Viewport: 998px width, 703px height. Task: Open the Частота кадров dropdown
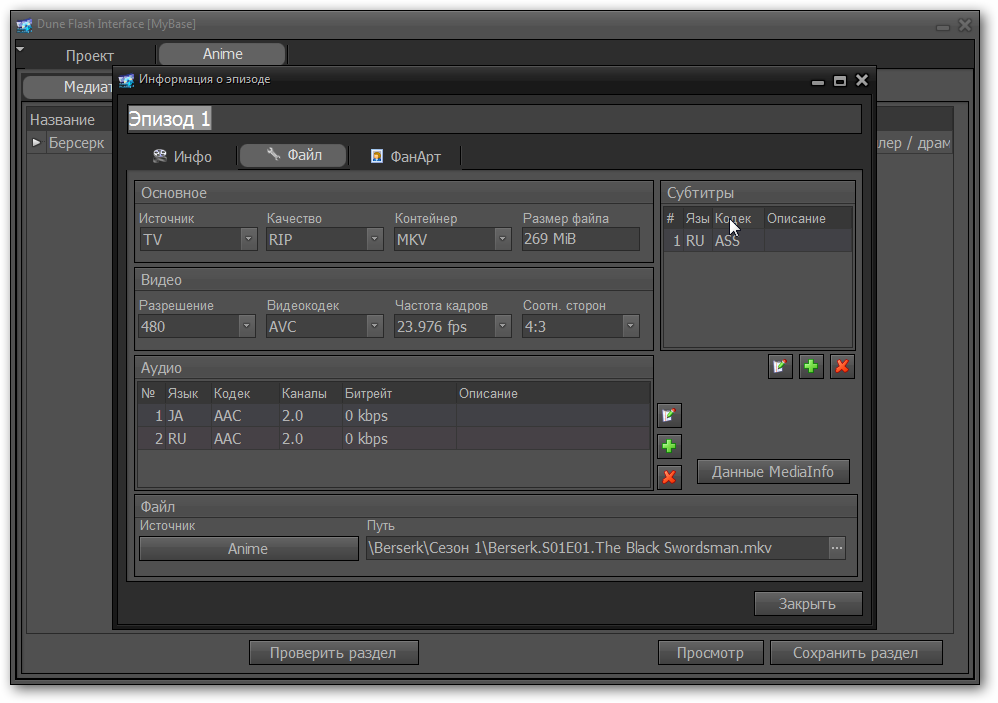point(503,327)
